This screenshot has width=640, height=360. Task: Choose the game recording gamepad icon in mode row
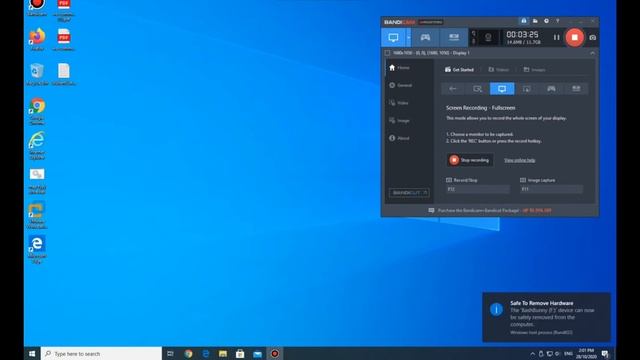pyautogui.click(x=551, y=89)
